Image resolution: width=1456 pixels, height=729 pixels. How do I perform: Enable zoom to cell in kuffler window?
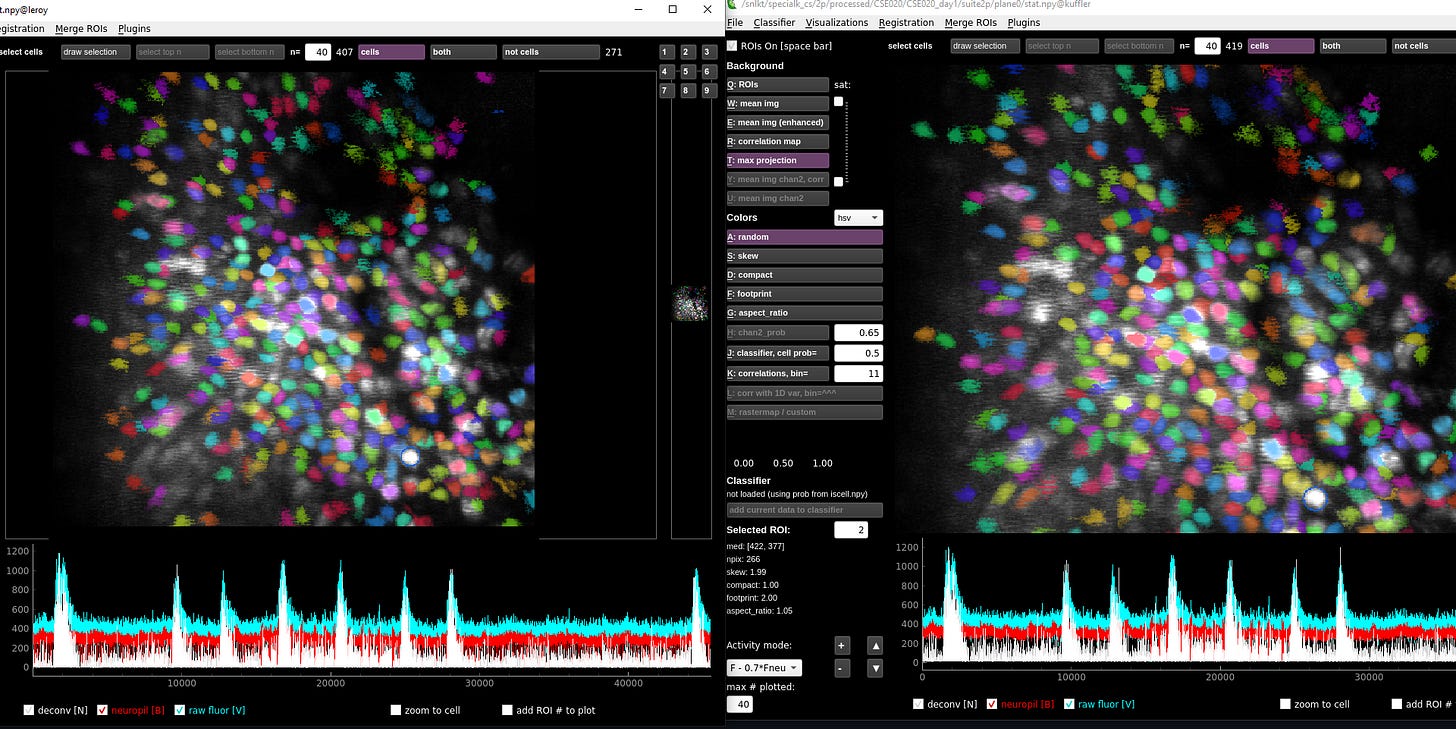point(1286,704)
